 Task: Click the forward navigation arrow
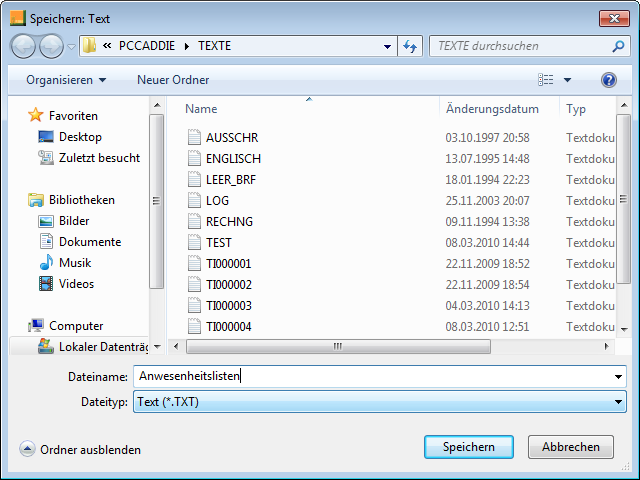(51, 46)
